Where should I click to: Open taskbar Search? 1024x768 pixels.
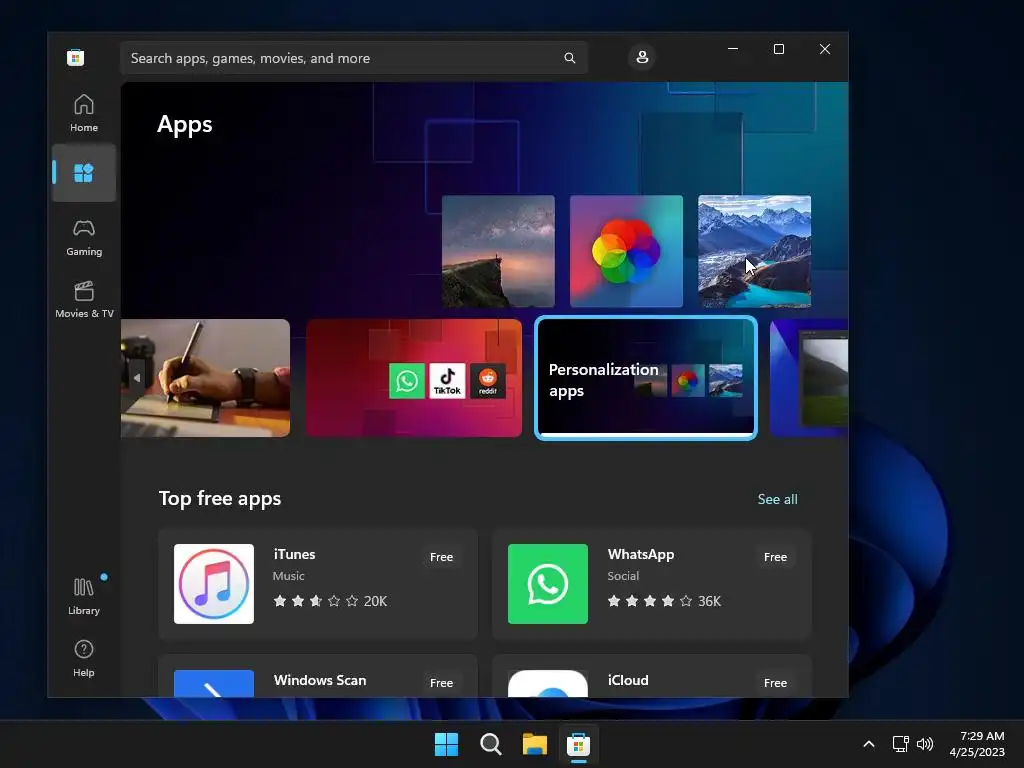(490, 744)
